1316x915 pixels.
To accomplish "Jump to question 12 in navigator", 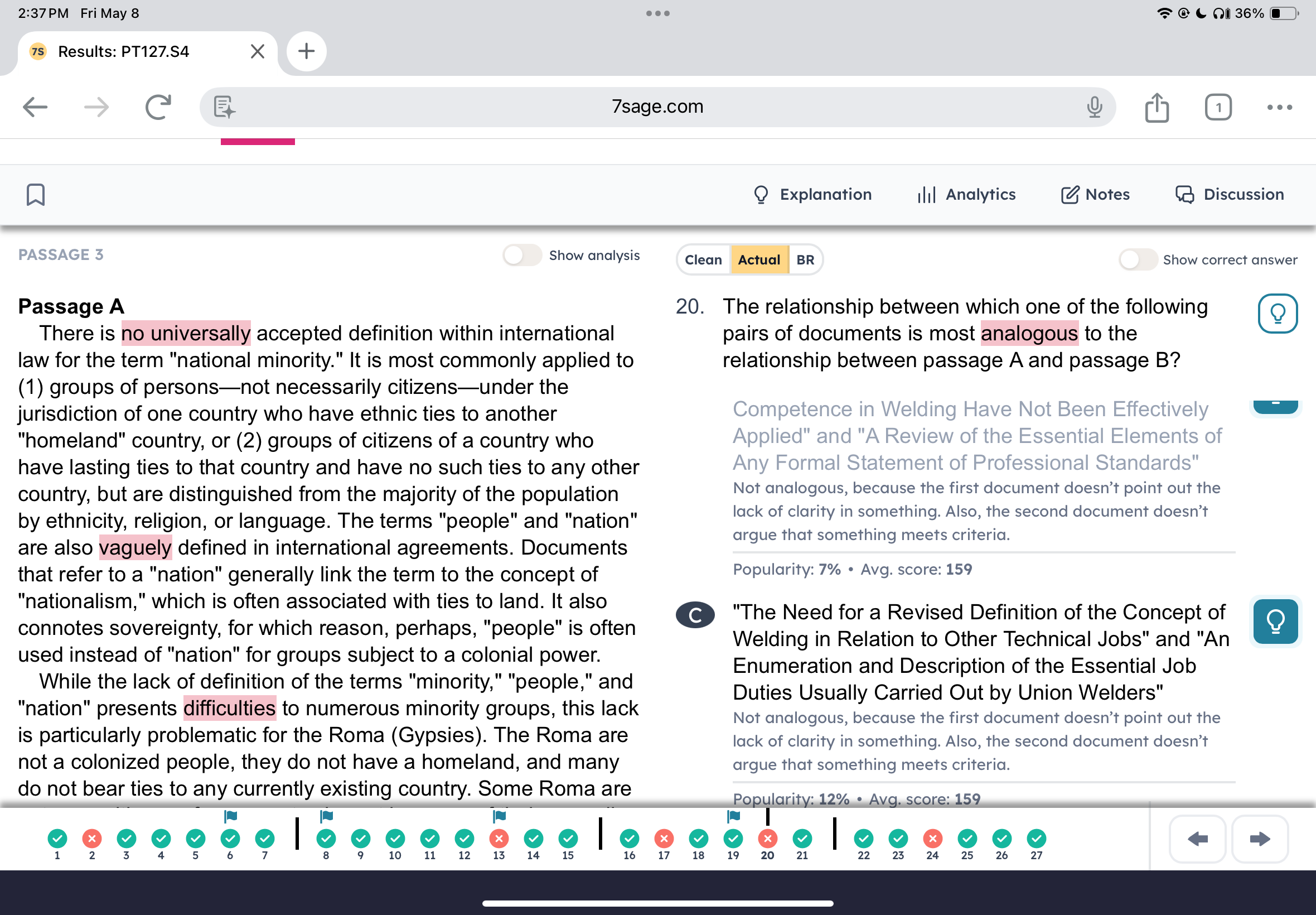I will pyautogui.click(x=464, y=839).
